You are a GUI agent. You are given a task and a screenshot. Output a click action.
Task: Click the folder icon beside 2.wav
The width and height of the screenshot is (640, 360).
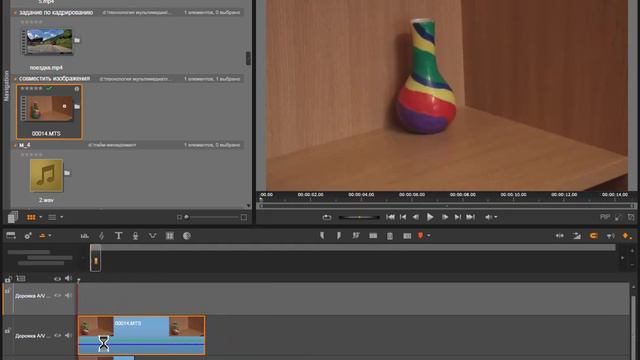67,173
